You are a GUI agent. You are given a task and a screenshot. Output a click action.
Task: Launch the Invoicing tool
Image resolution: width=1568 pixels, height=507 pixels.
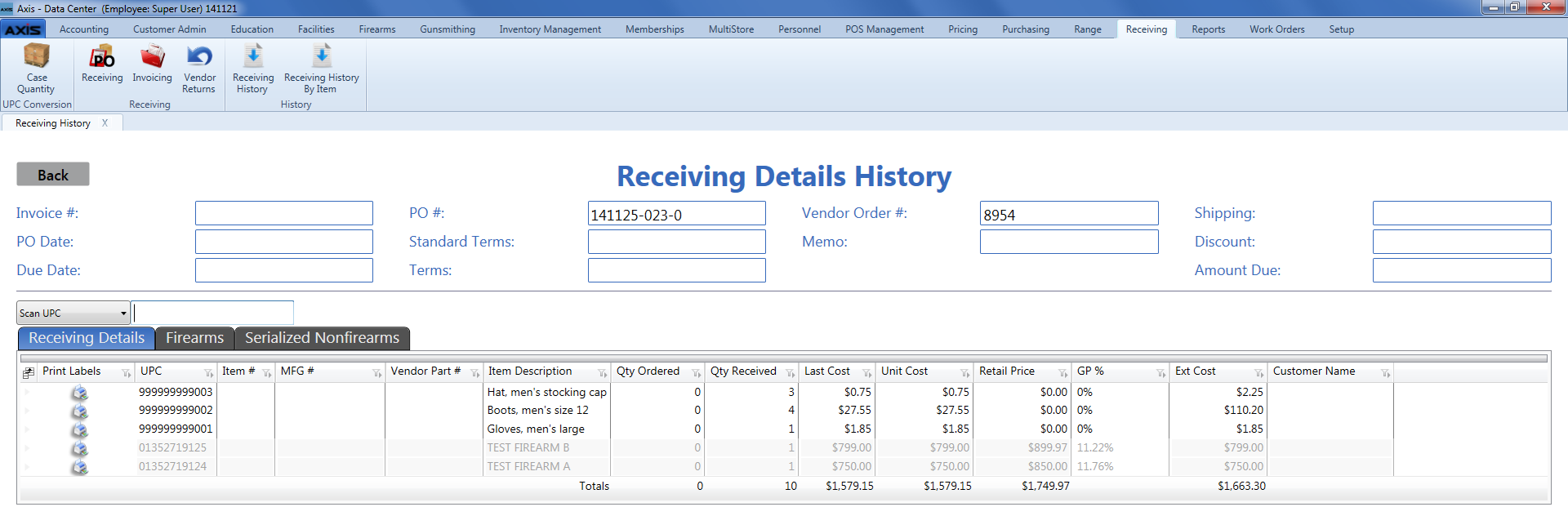point(152,64)
